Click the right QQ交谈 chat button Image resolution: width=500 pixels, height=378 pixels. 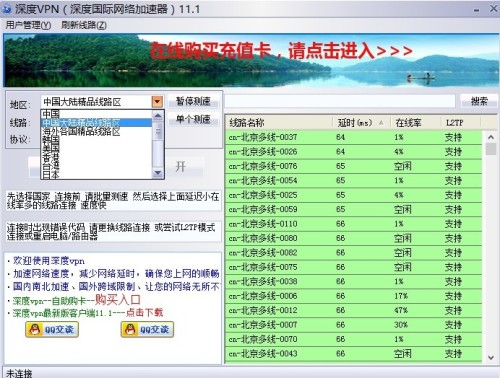(x=147, y=329)
